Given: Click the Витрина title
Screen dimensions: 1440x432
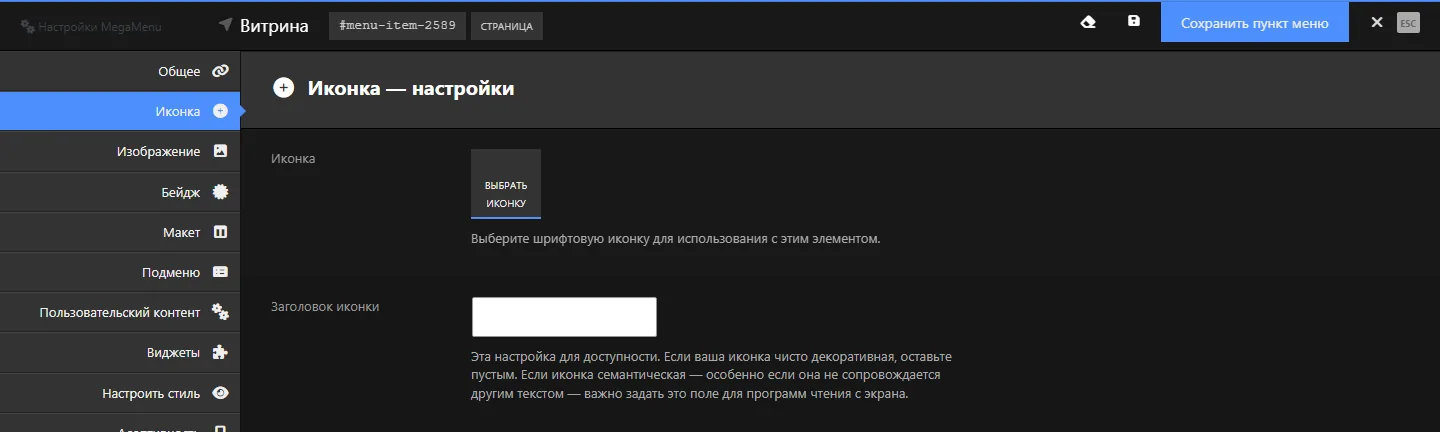Looking at the screenshot, I should tap(274, 25).
